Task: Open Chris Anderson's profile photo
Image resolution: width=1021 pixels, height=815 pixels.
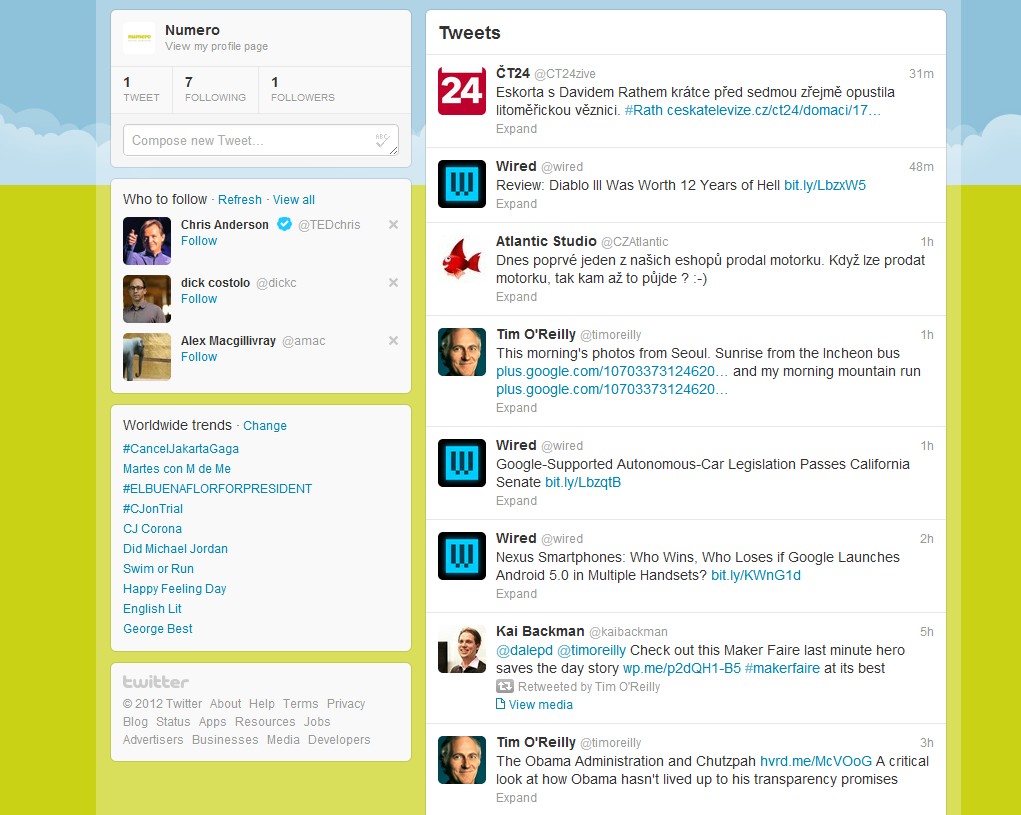Action: [147, 241]
